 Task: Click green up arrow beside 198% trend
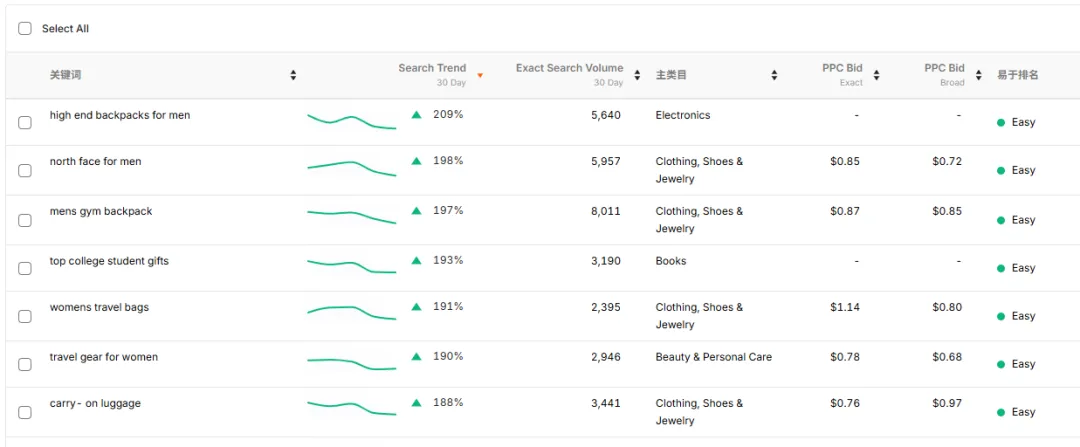click(416, 161)
